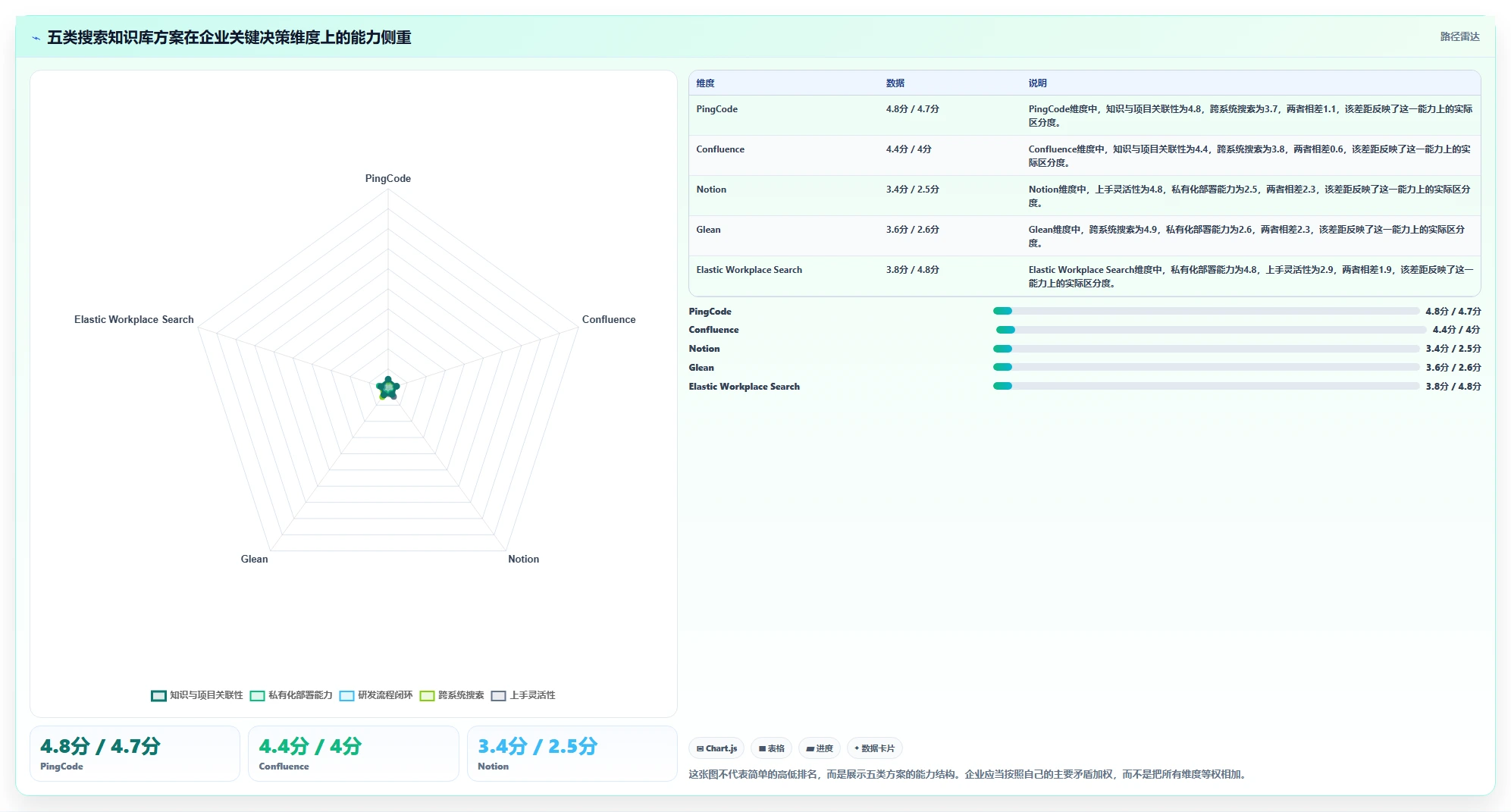Click the Glean radar axis label
Screen dimensions: 1511x812
pyautogui.click(x=255, y=560)
